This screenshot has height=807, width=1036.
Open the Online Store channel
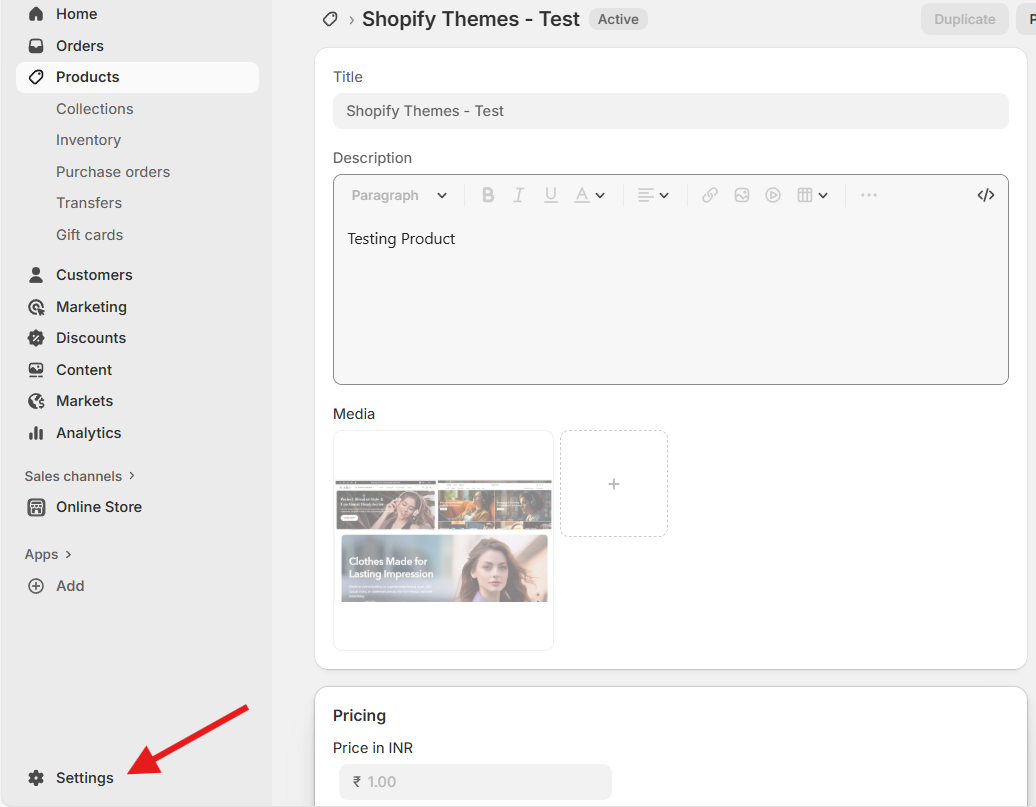[98, 507]
